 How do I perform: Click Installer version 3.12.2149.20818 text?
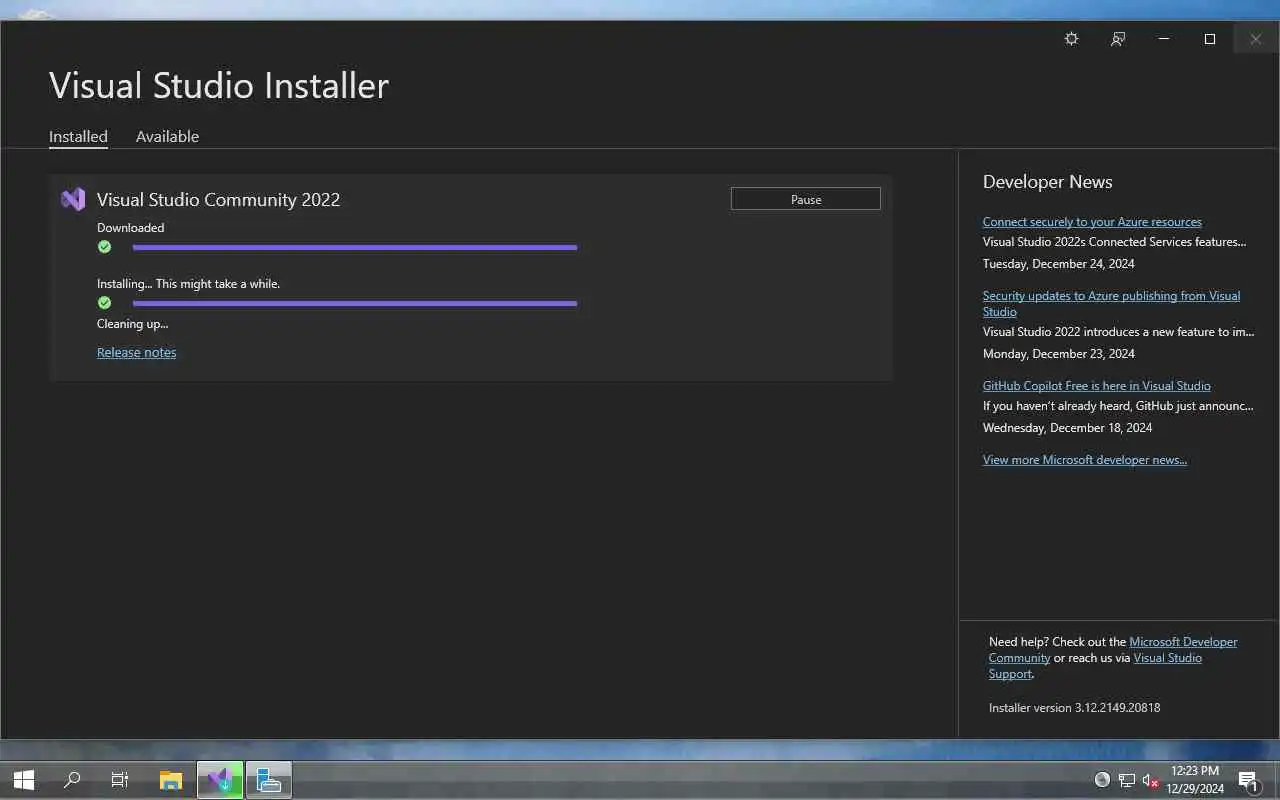click(1074, 708)
